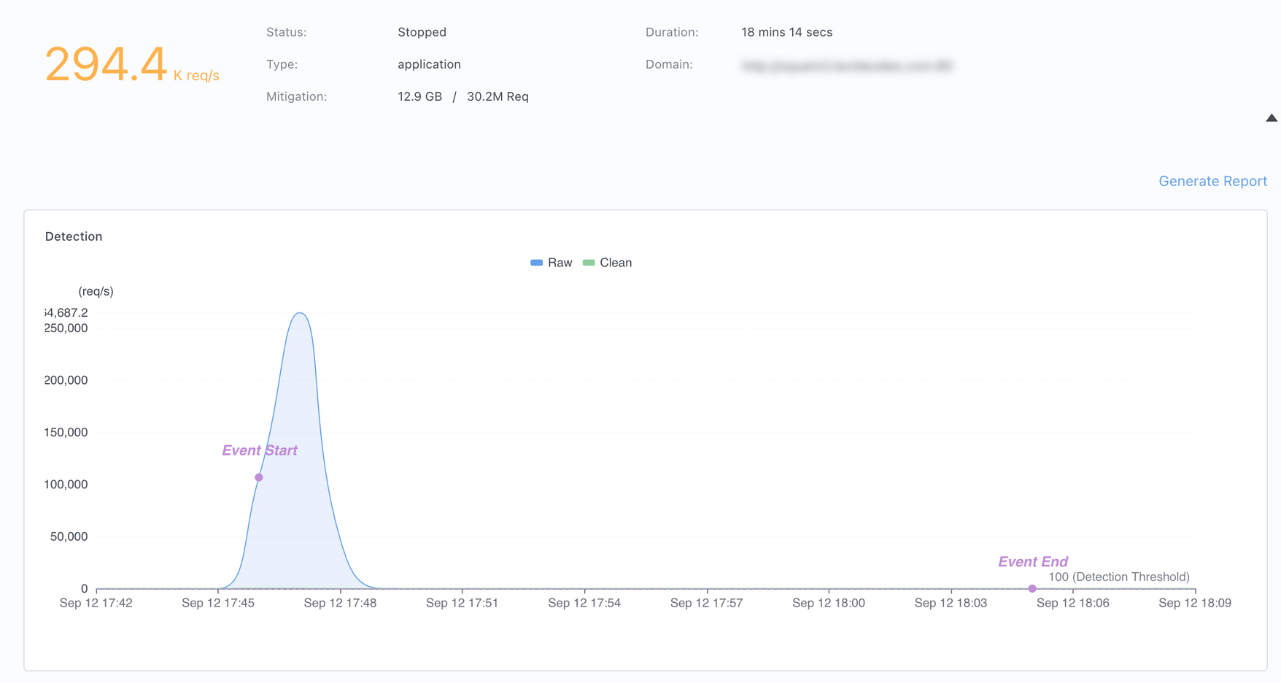
Task: Click the Sep 12 18:09 axis label
Action: [x=1195, y=603]
